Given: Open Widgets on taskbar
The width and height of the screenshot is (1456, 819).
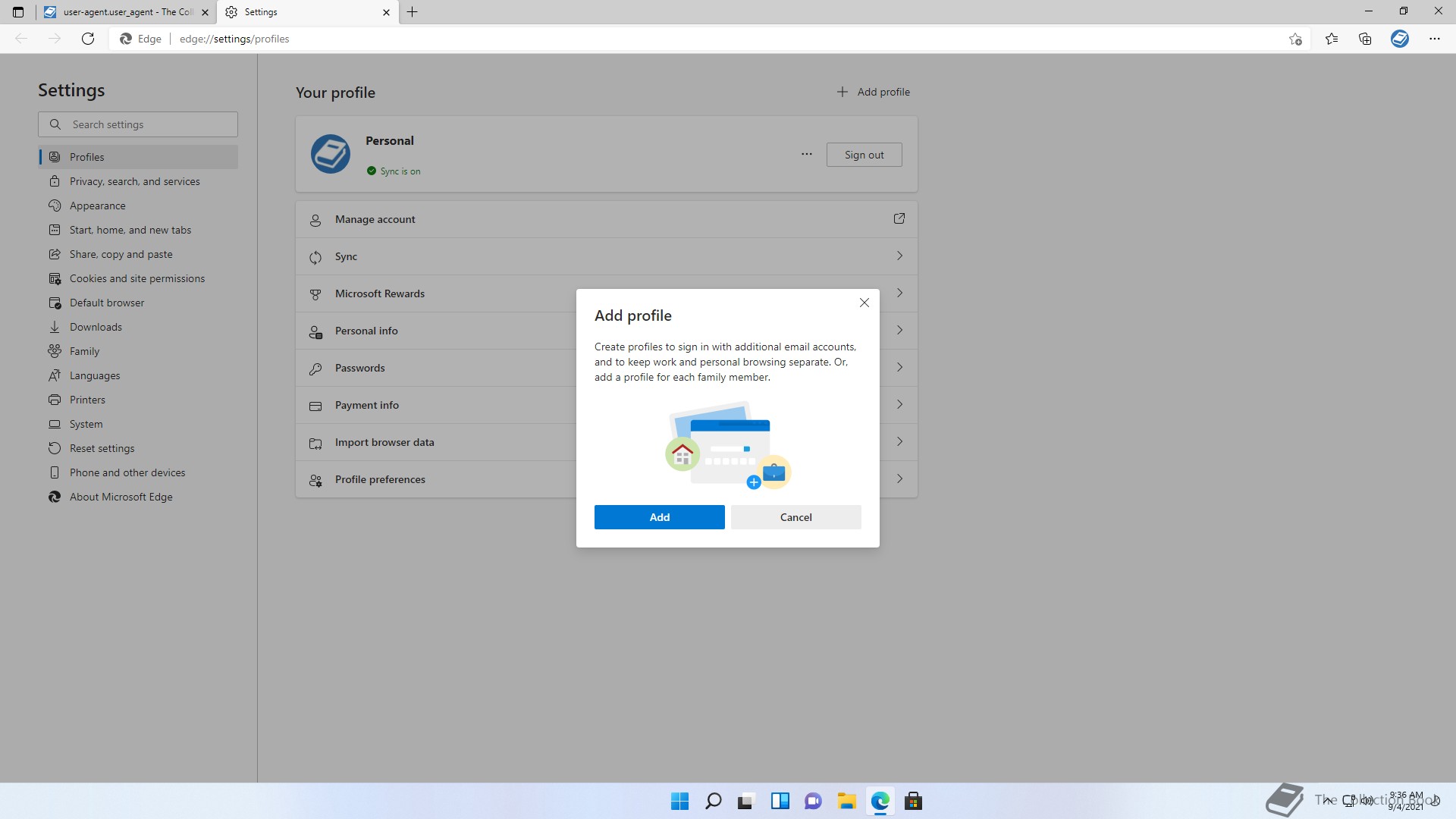Looking at the screenshot, I should point(780,801).
